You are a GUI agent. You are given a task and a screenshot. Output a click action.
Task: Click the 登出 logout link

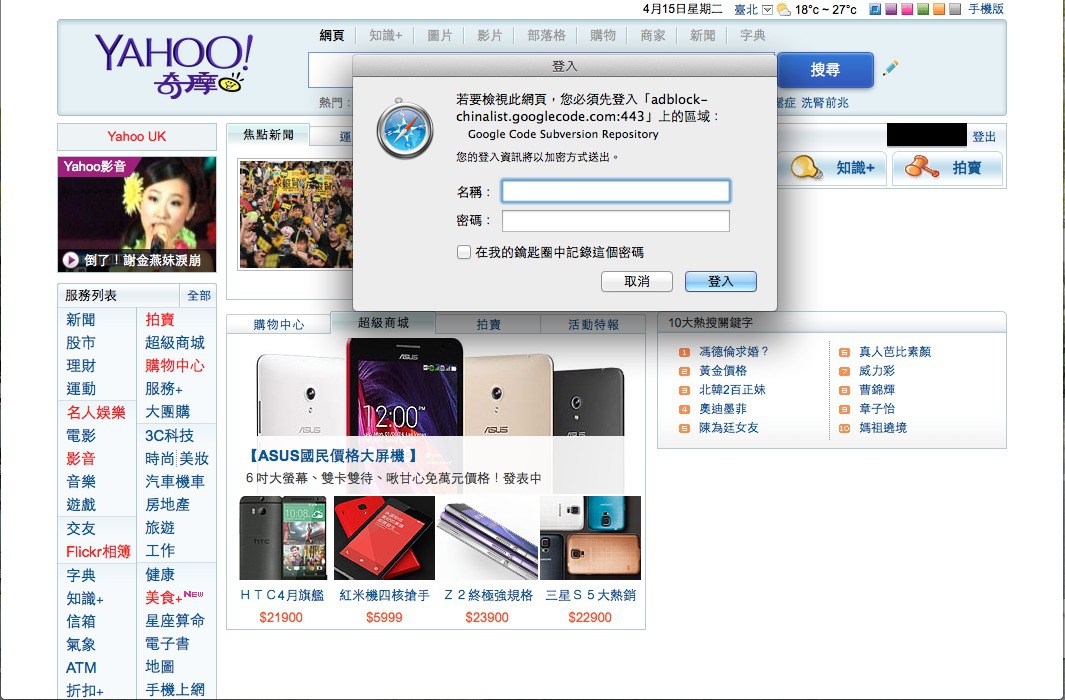984,136
